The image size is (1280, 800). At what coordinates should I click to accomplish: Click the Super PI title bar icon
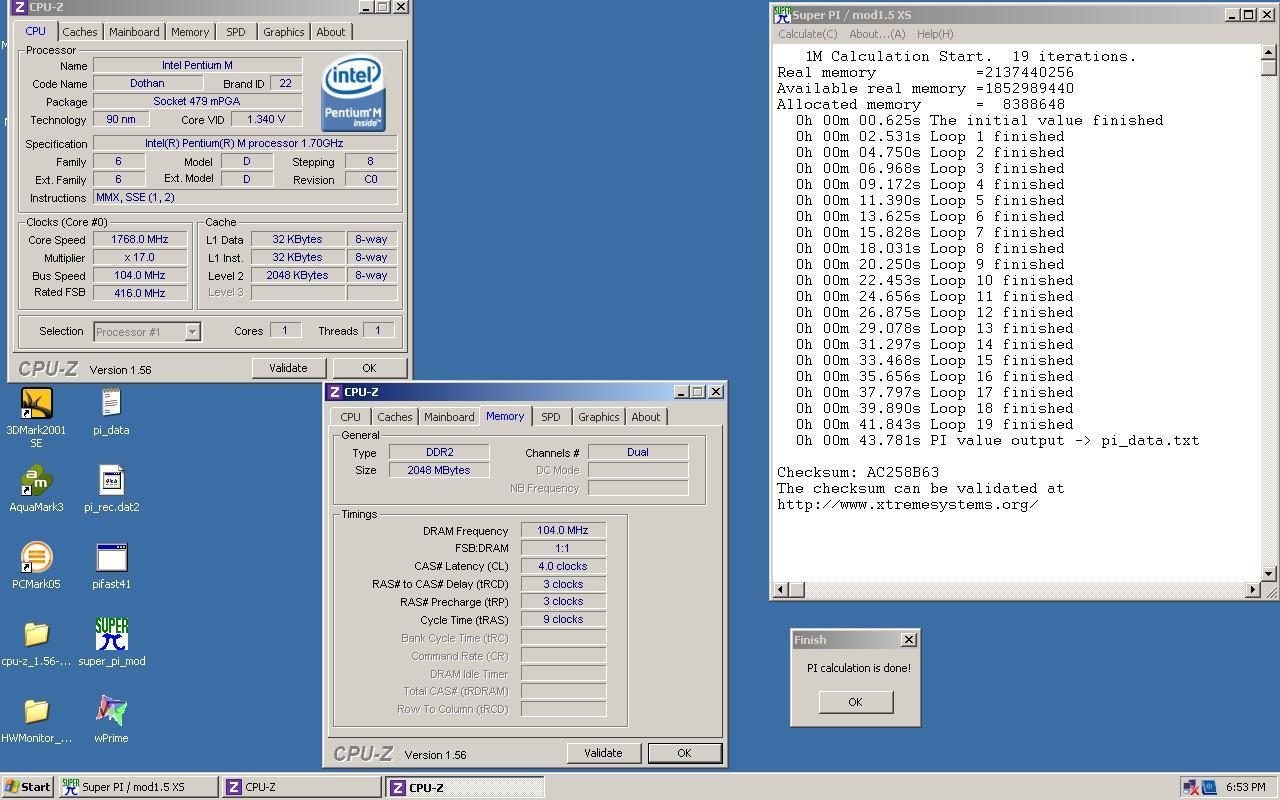pos(781,14)
